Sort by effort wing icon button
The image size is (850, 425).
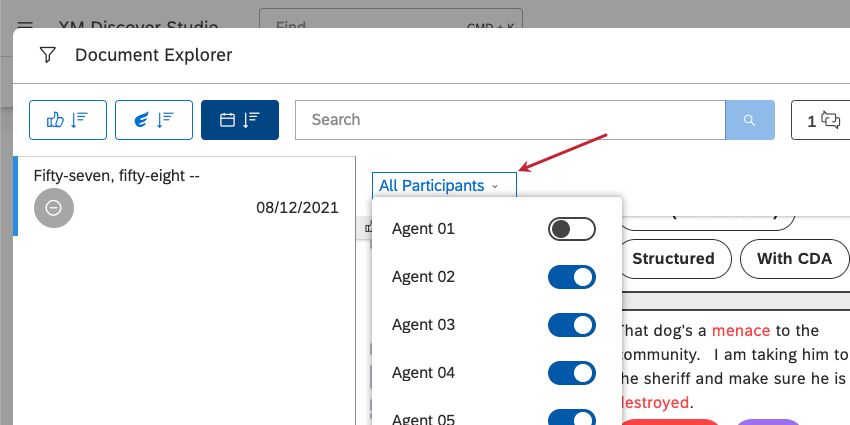[x=154, y=120]
